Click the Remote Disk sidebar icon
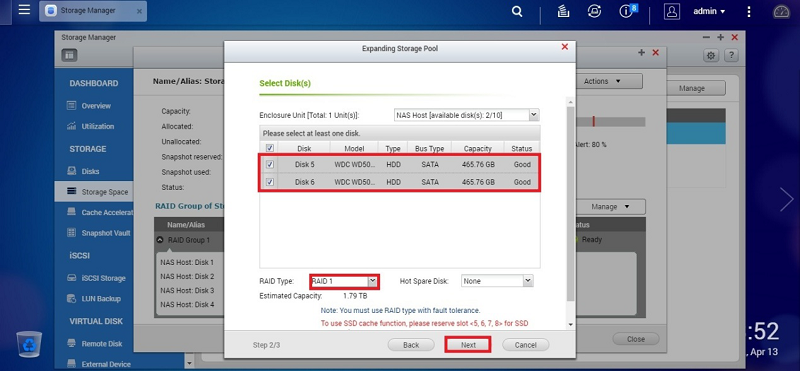This screenshot has height=371, width=800. pyautogui.click(x=71, y=344)
